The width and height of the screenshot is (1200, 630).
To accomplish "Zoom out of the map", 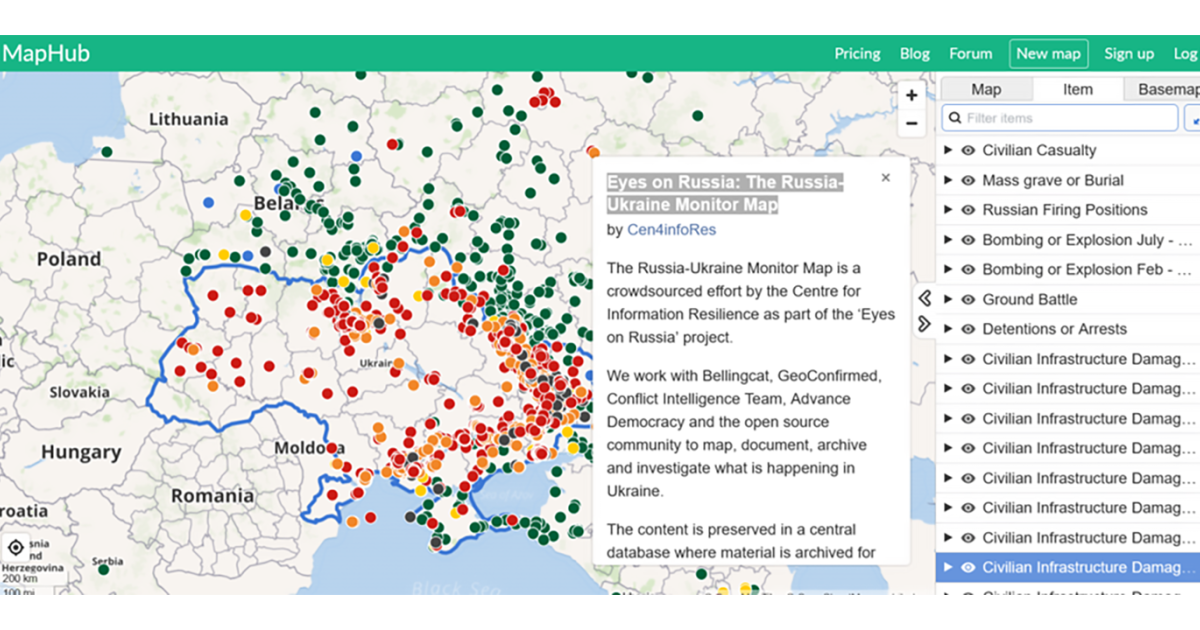I will click(911, 123).
